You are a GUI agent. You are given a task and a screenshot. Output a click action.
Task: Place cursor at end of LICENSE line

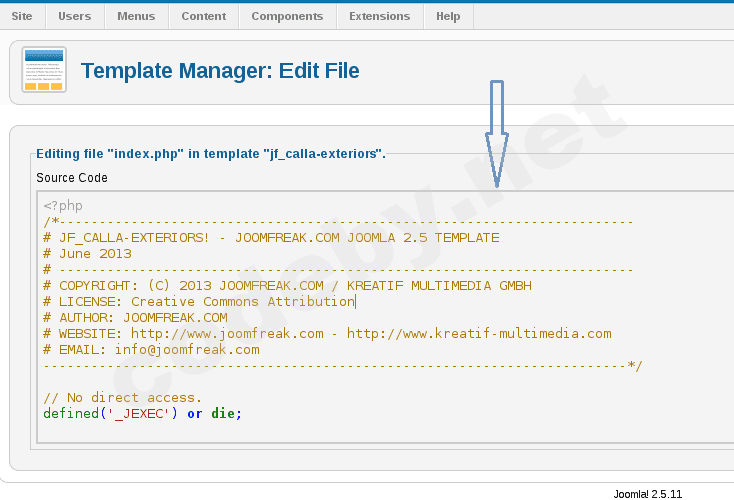coord(355,302)
